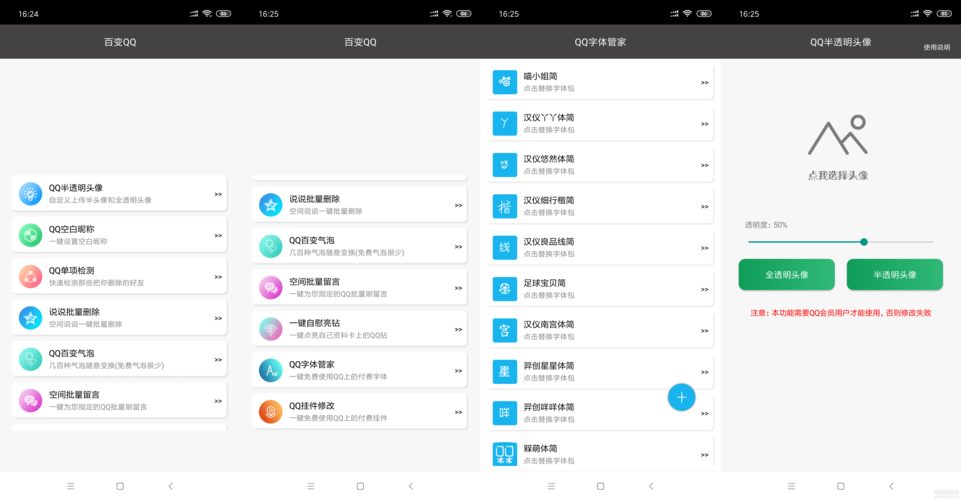Image resolution: width=961 pixels, height=500 pixels.
Task: Open the >> arrow on QQ半透明头像 row
Action: pos(218,194)
